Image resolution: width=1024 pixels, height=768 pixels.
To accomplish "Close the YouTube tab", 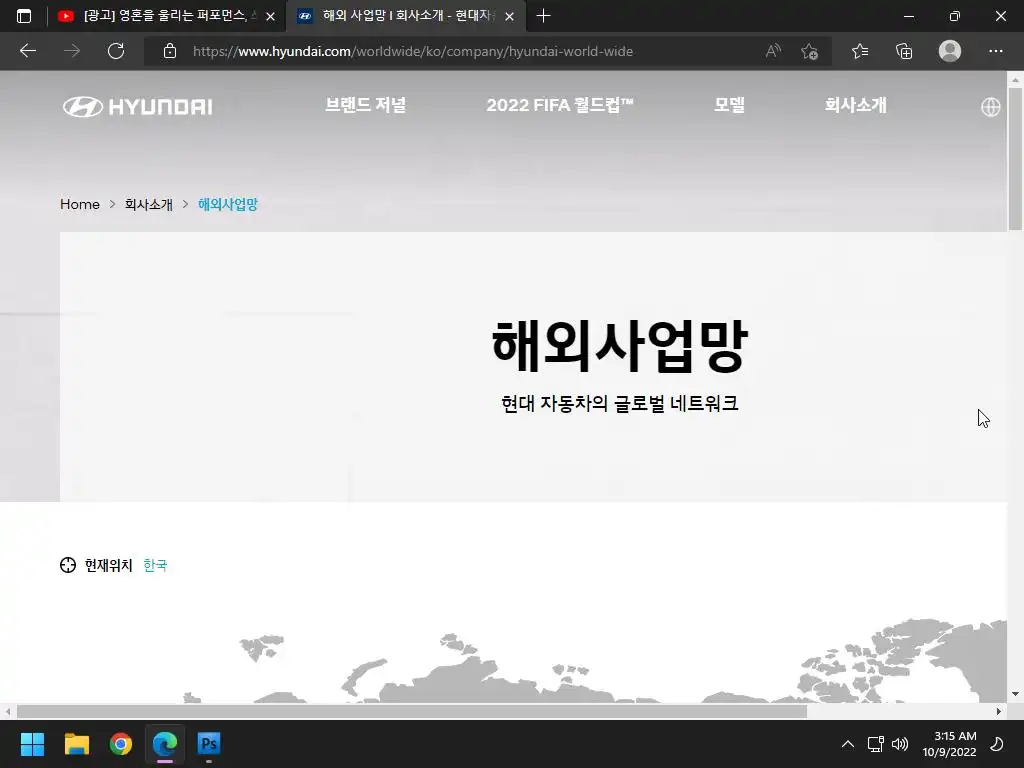I will (270, 16).
